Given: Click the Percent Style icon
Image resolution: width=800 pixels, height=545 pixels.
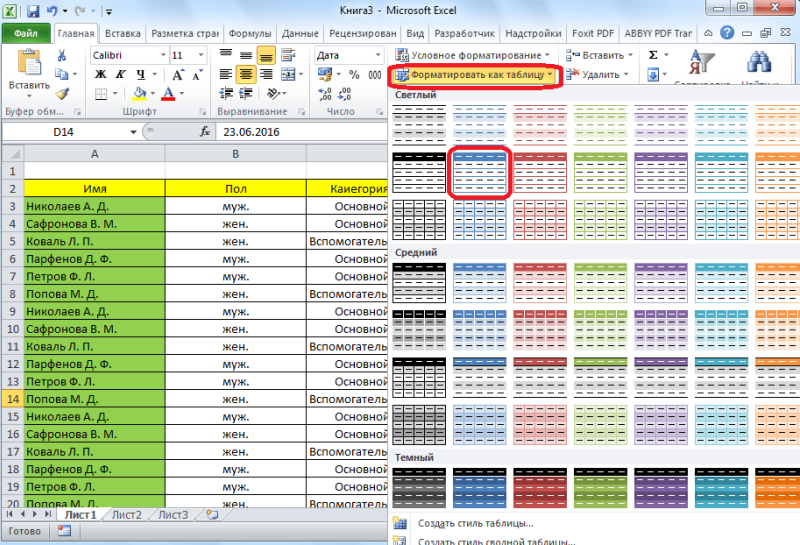Looking at the screenshot, I should point(354,75).
